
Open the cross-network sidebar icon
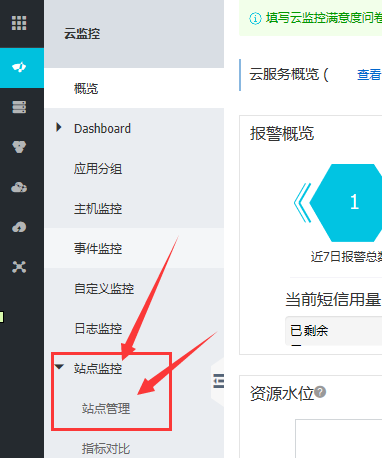pos(19,267)
